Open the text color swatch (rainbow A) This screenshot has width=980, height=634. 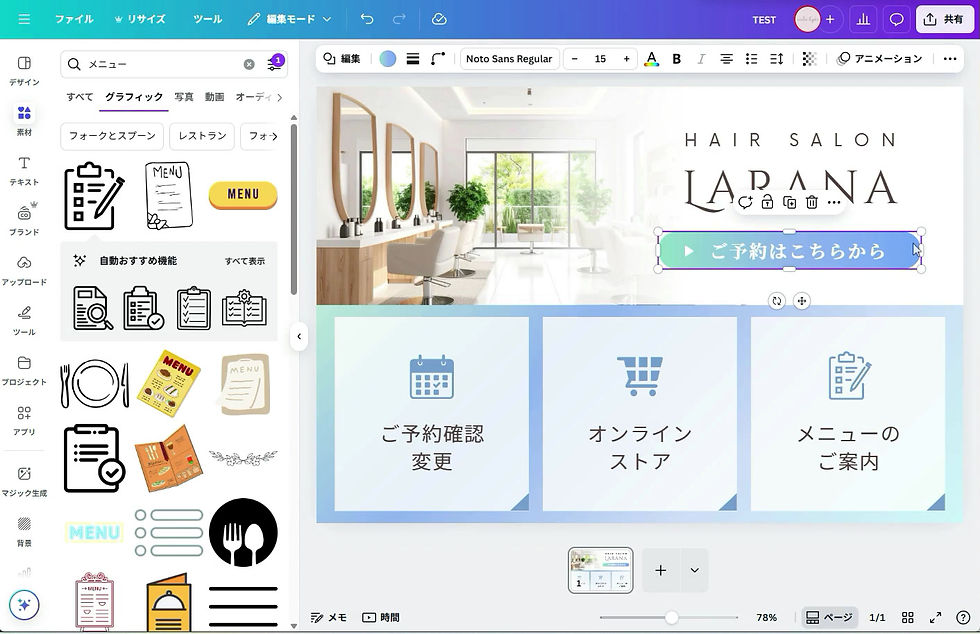pos(651,58)
